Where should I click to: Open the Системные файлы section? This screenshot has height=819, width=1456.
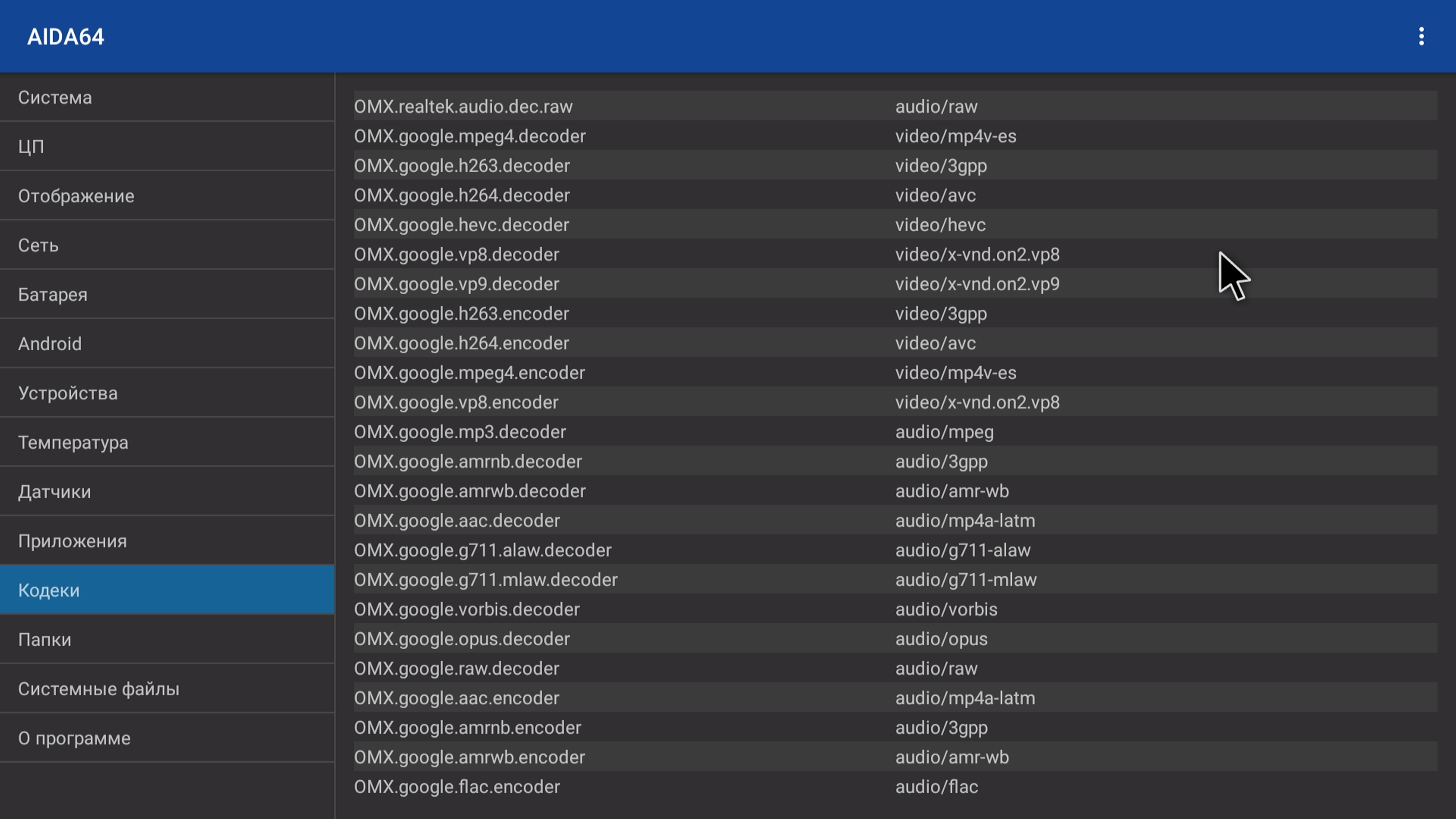[x=167, y=689]
